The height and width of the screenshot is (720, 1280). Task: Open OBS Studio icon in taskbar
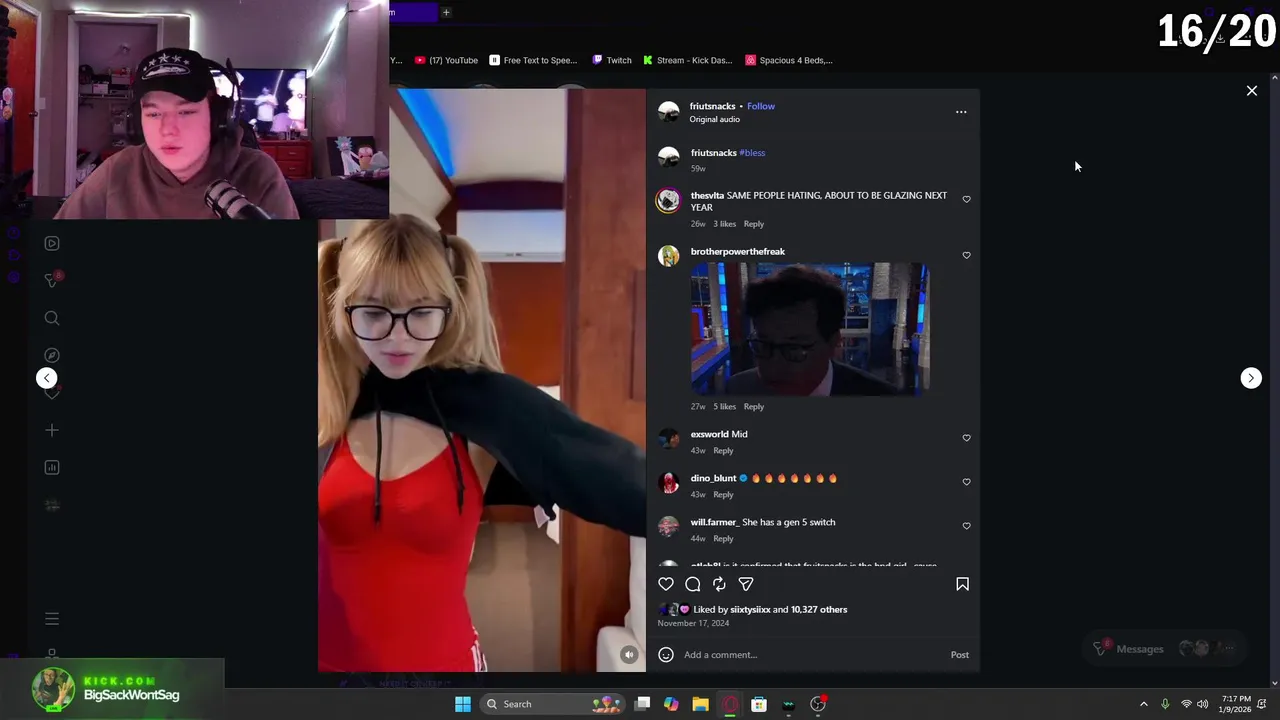point(818,704)
